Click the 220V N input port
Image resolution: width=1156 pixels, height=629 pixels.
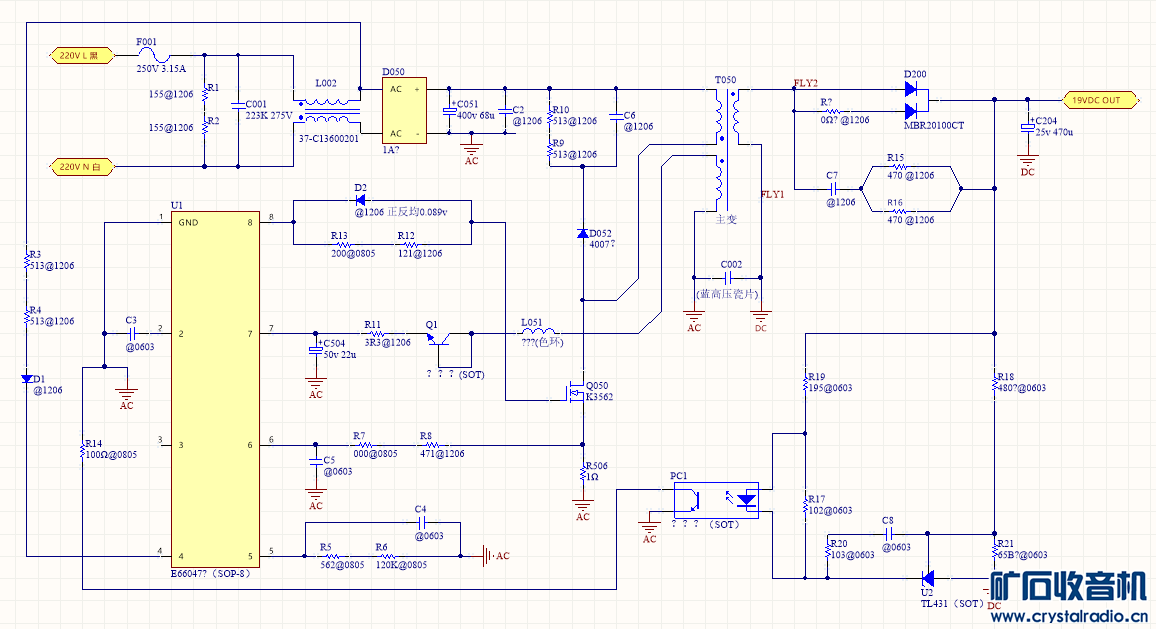(82, 167)
